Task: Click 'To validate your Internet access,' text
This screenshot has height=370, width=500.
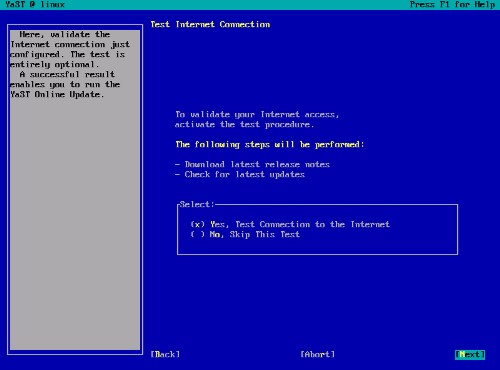Action: [x=257, y=114]
